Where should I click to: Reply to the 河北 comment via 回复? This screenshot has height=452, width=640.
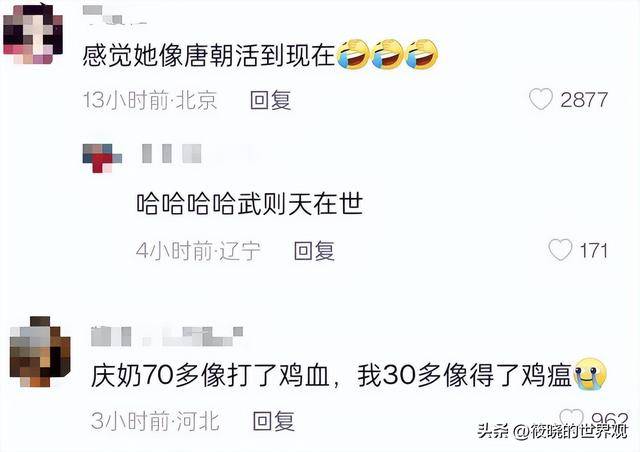tap(273, 421)
